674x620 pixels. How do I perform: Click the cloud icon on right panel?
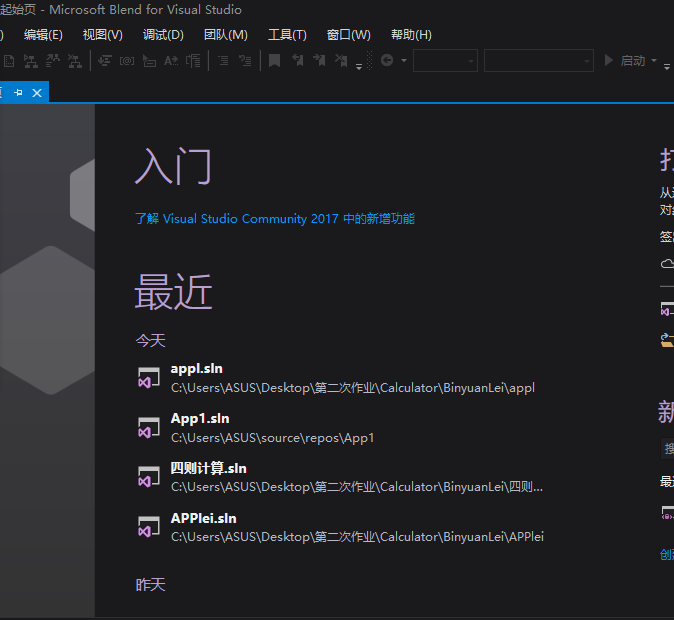(668, 264)
